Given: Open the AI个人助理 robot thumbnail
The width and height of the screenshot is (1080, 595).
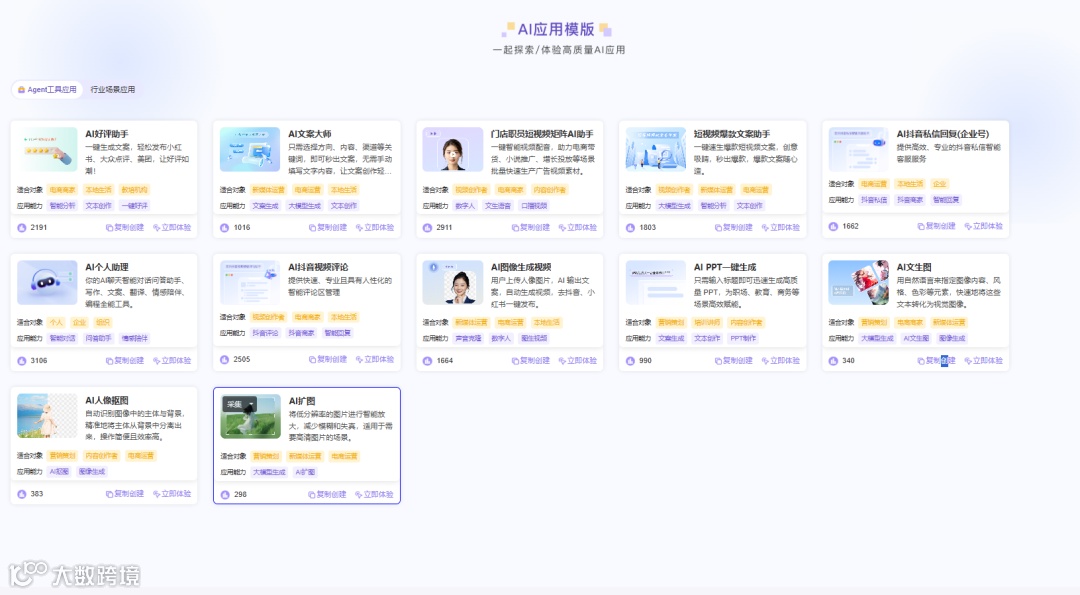Looking at the screenshot, I should (47, 282).
